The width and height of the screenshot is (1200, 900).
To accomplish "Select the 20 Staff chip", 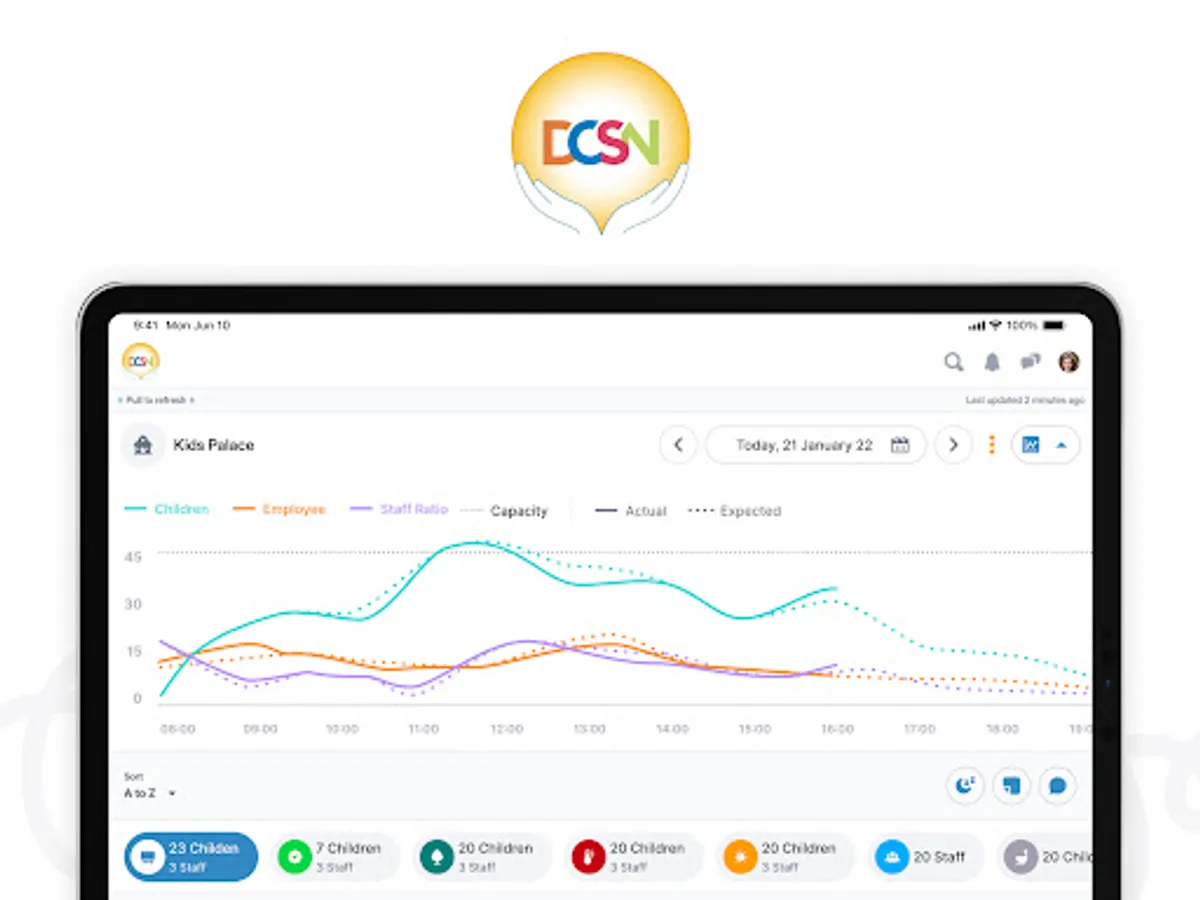I will 926,857.
